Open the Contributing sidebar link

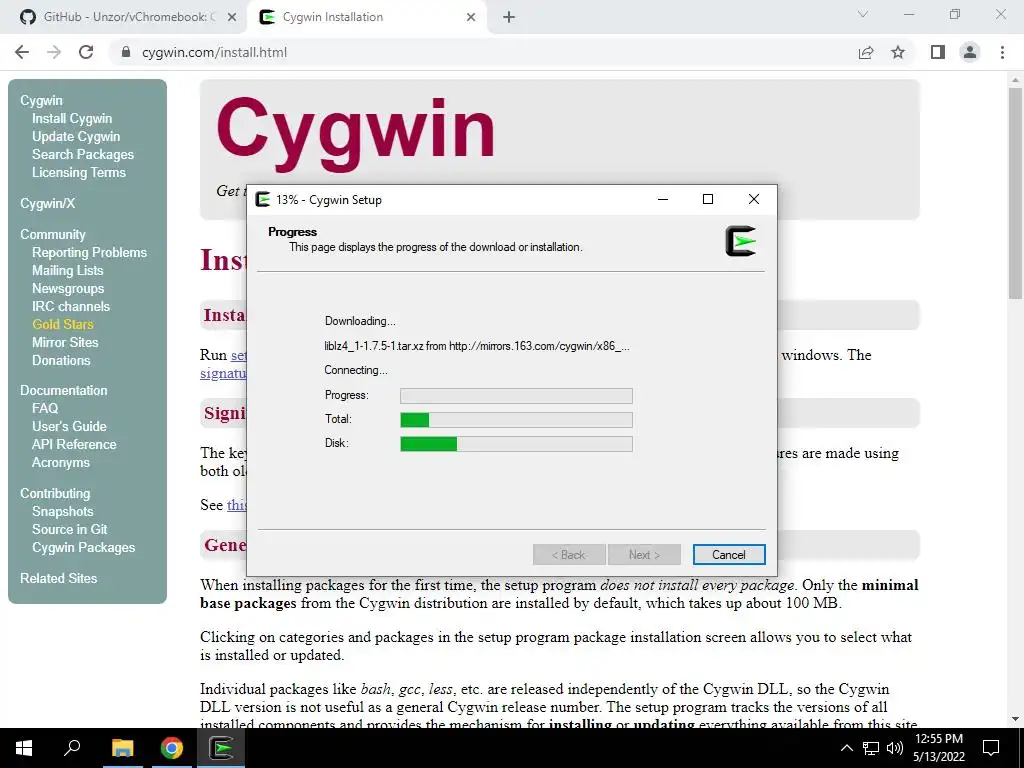(x=55, y=493)
